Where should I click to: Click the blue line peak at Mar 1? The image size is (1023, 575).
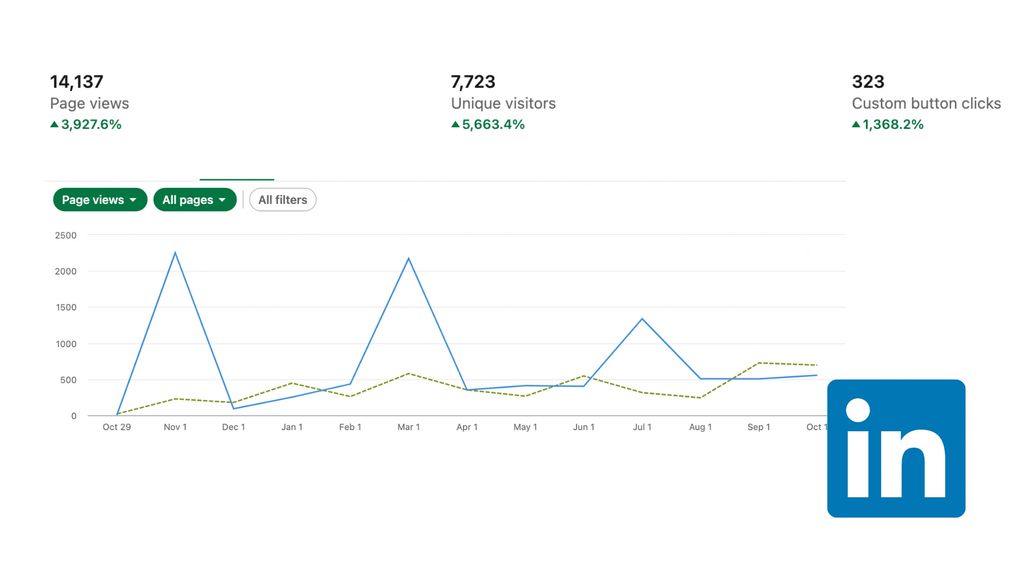(408, 259)
